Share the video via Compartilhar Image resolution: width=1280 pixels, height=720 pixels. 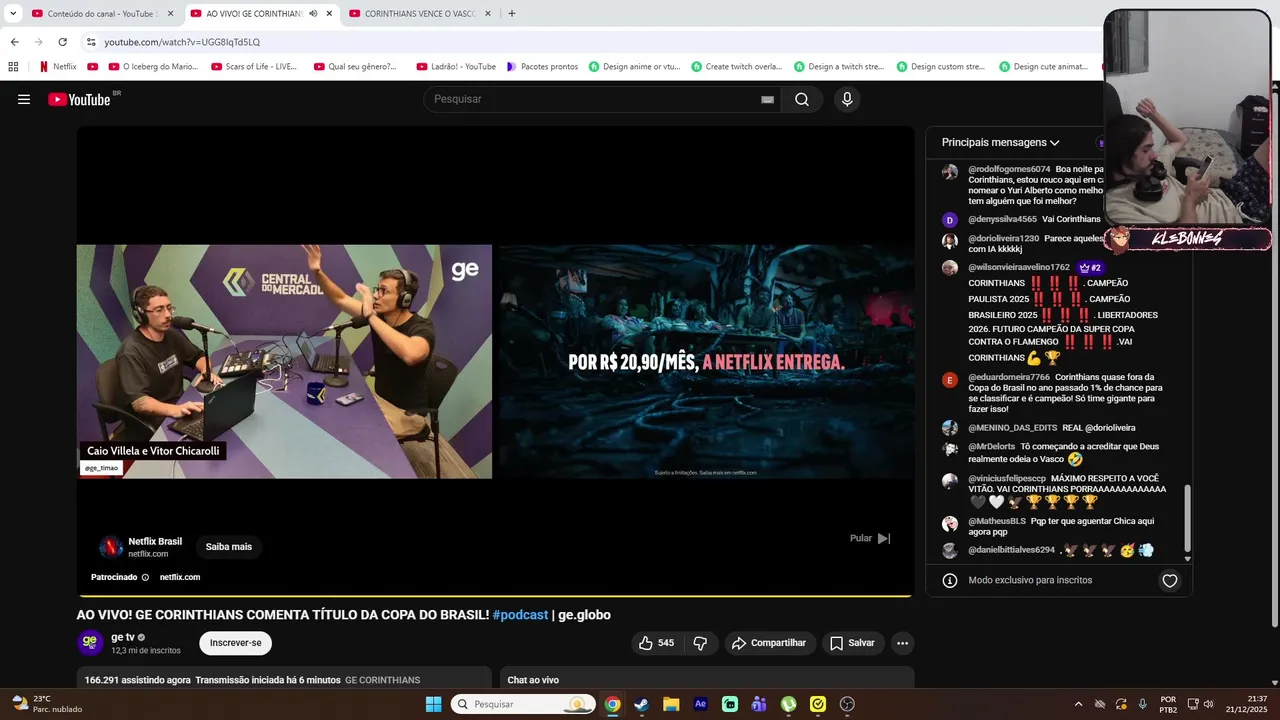tap(769, 643)
